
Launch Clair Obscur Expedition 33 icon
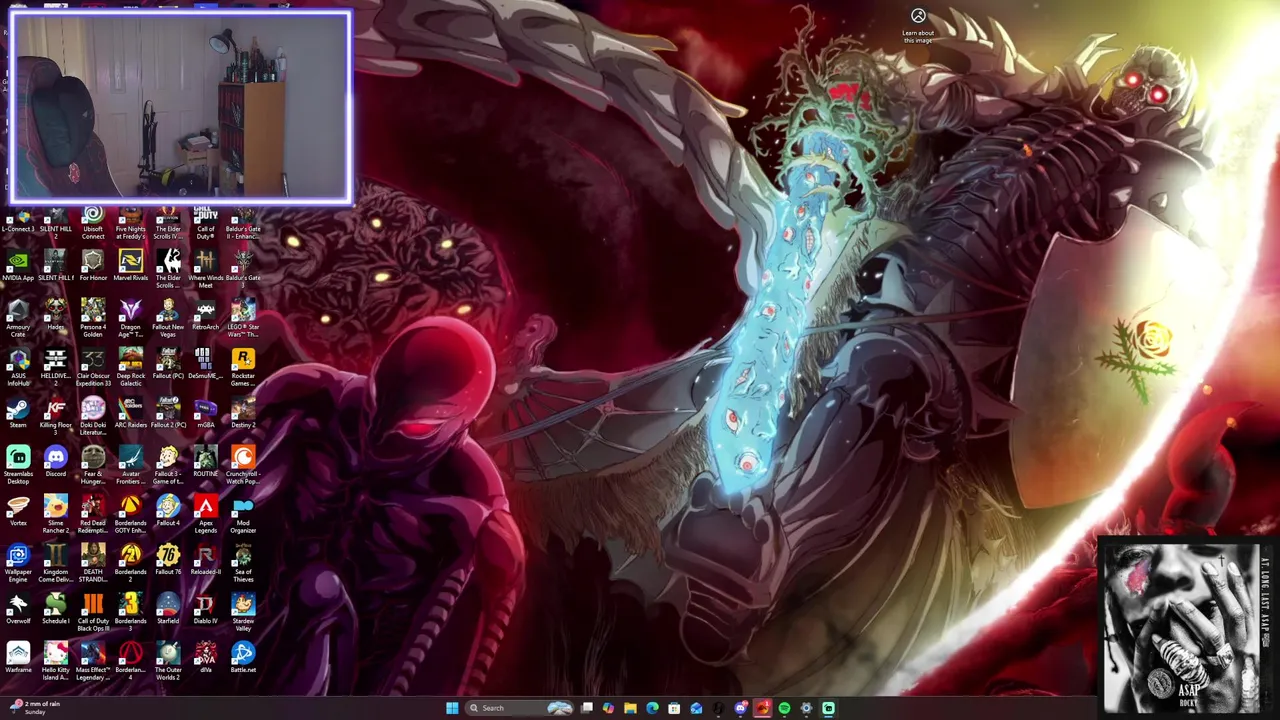click(x=93, y=368)
